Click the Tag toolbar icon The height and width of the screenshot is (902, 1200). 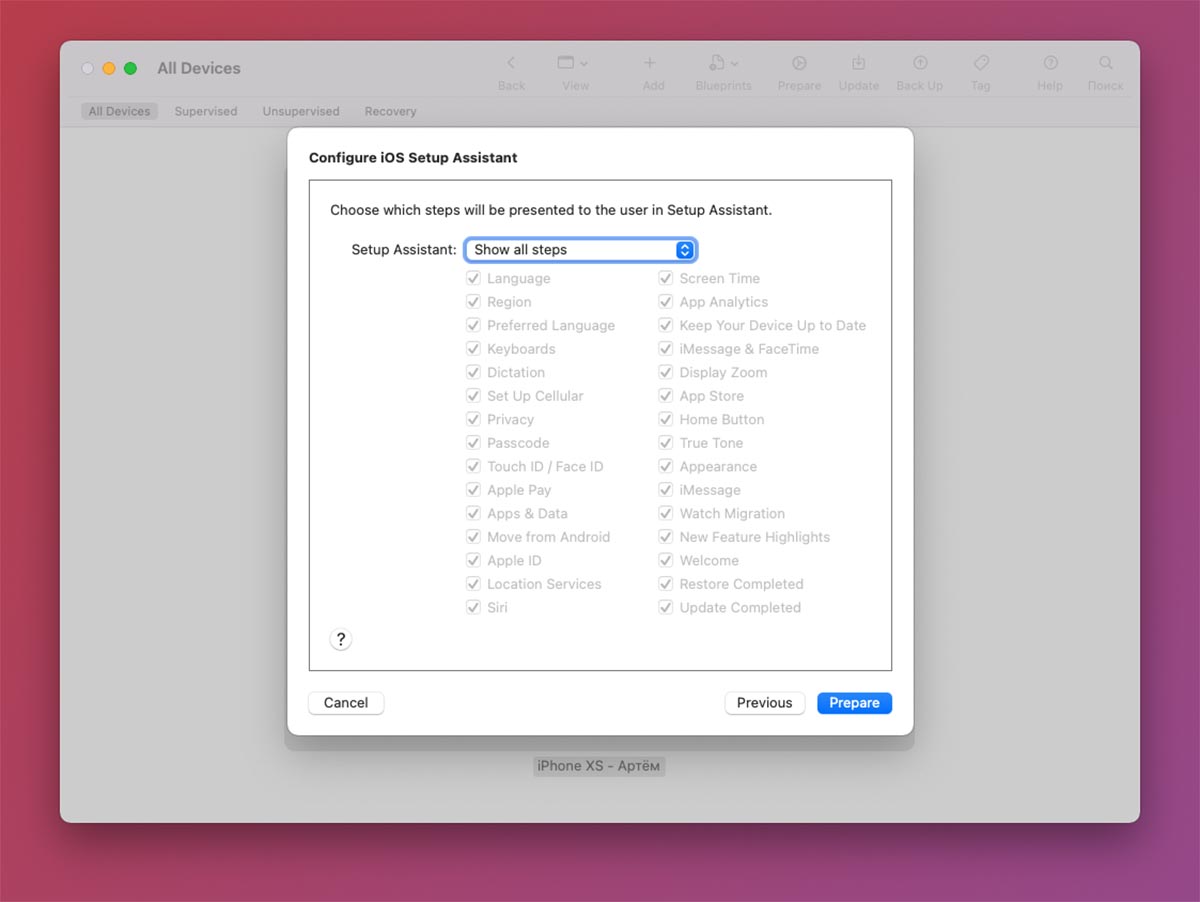pyautogui.click(x=980, y=63)
